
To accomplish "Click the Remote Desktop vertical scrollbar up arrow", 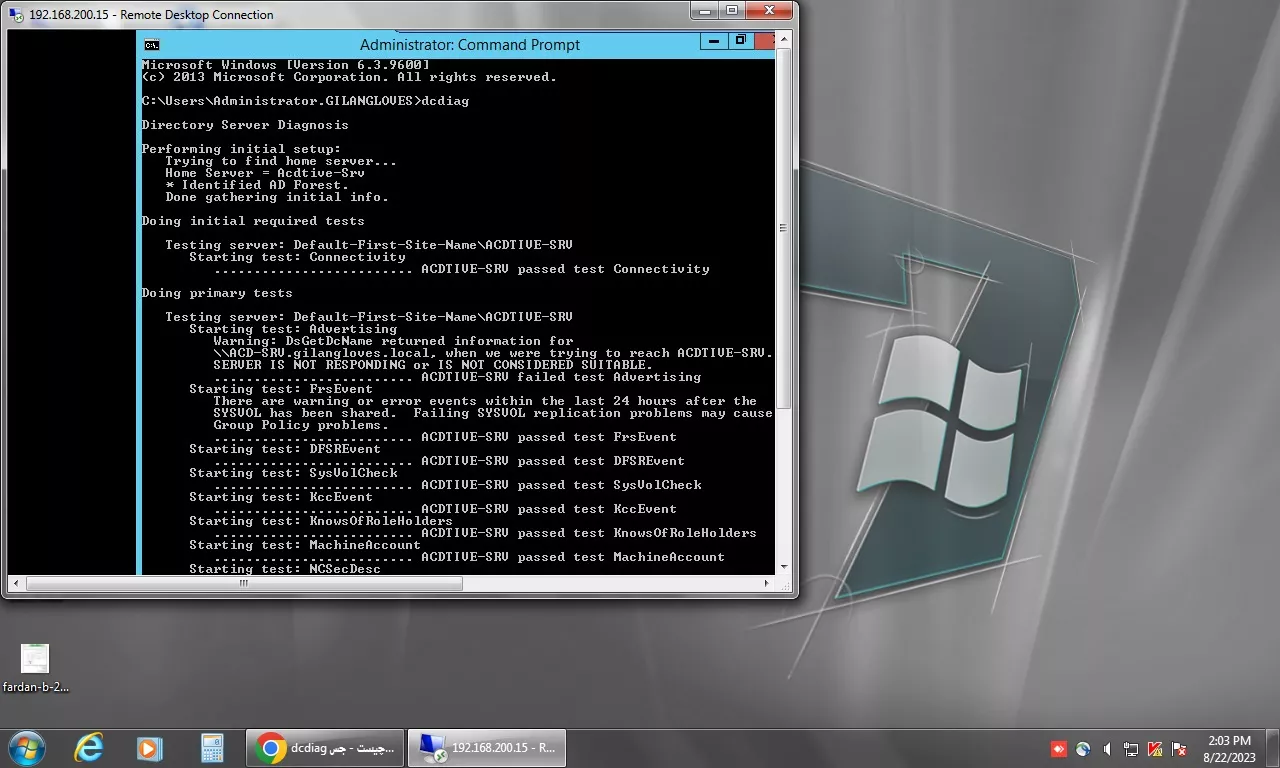I will 784,37.
